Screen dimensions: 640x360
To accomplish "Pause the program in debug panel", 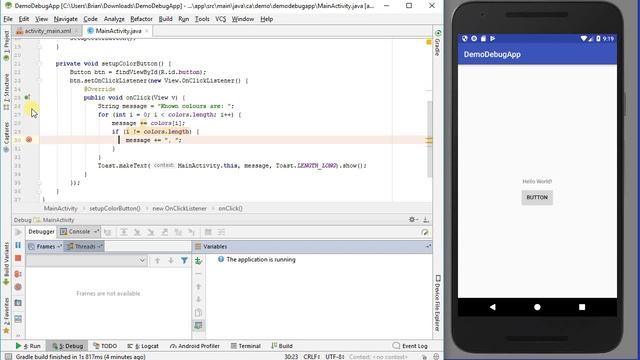I will click(x=18, y=245).
